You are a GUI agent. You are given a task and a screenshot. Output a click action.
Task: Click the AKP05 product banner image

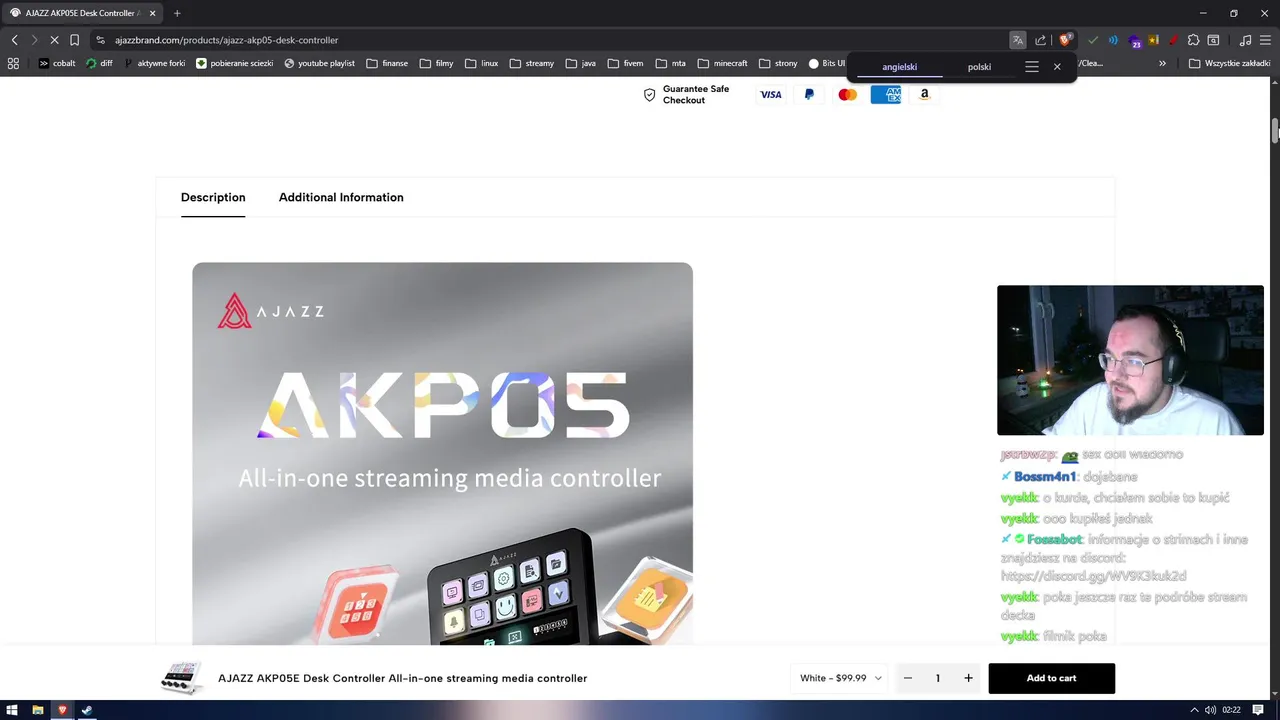pos(442,453)
